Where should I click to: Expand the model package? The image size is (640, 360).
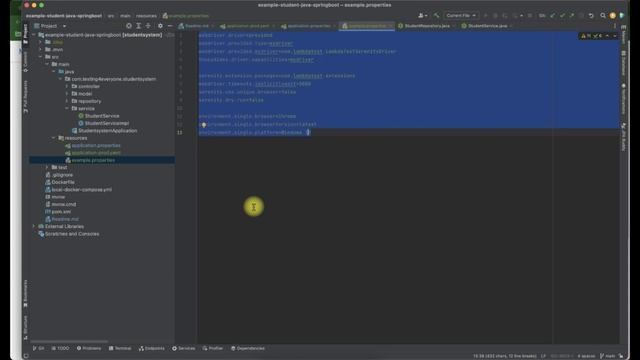coord(67,94)
